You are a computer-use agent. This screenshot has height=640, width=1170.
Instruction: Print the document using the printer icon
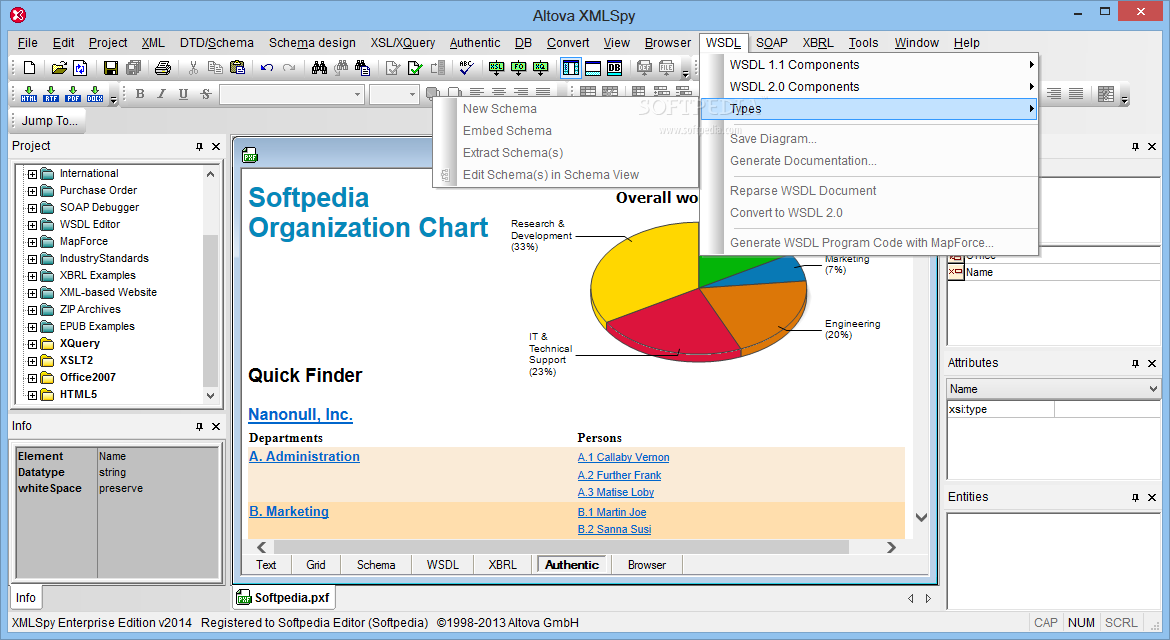(x=163, y=68)
